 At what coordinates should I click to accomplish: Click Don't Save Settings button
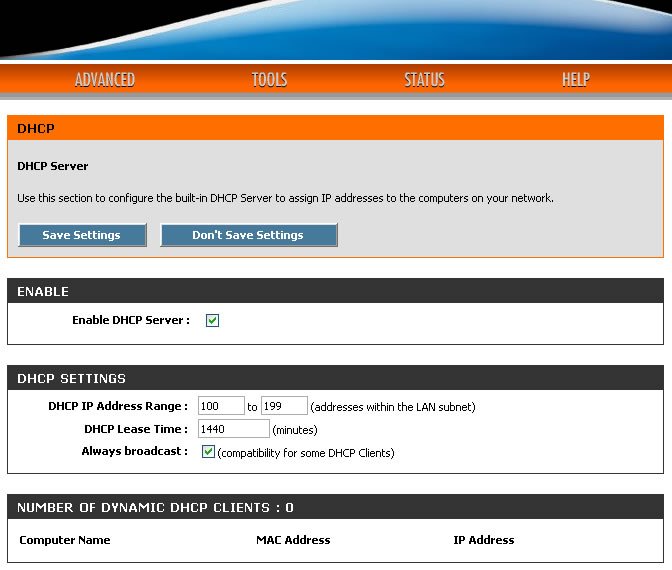tap(249, 235)
